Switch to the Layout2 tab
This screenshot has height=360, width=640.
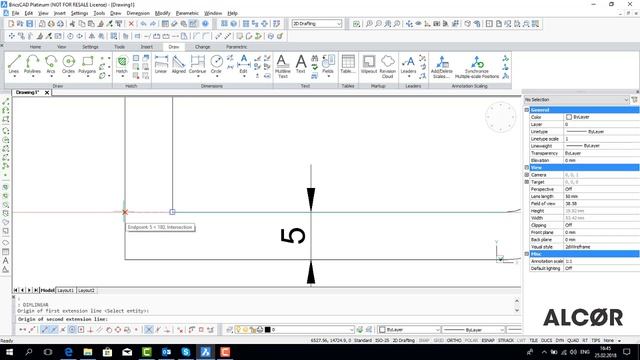[x=86, y=290]
